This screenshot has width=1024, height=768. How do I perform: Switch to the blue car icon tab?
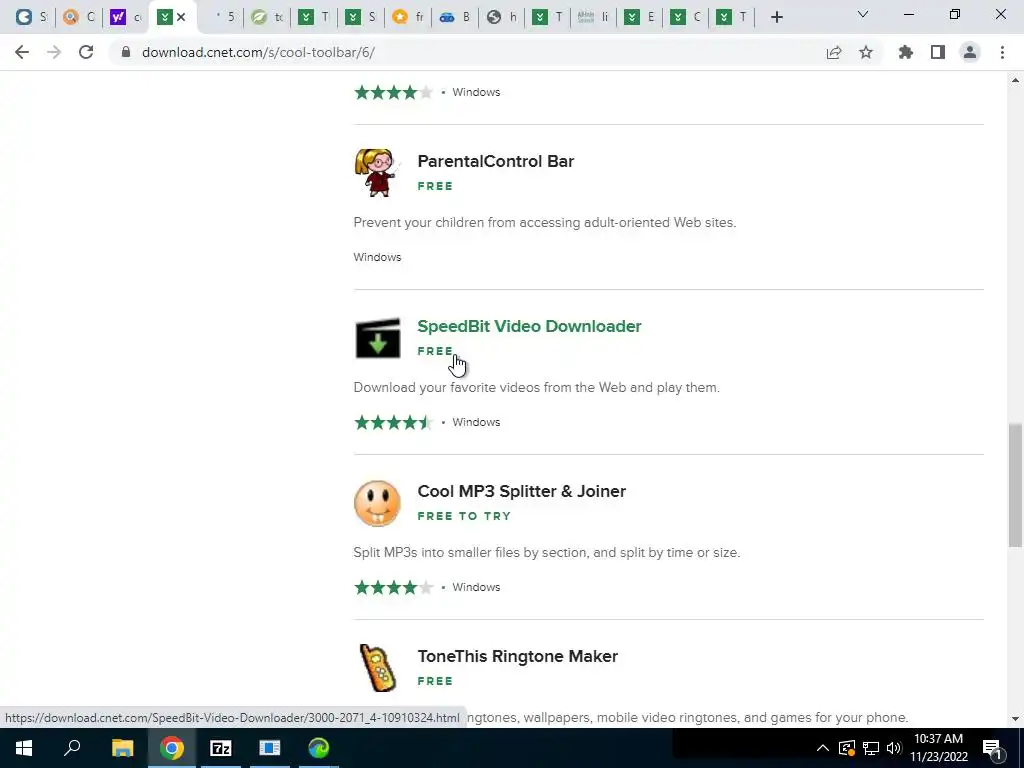455,17
